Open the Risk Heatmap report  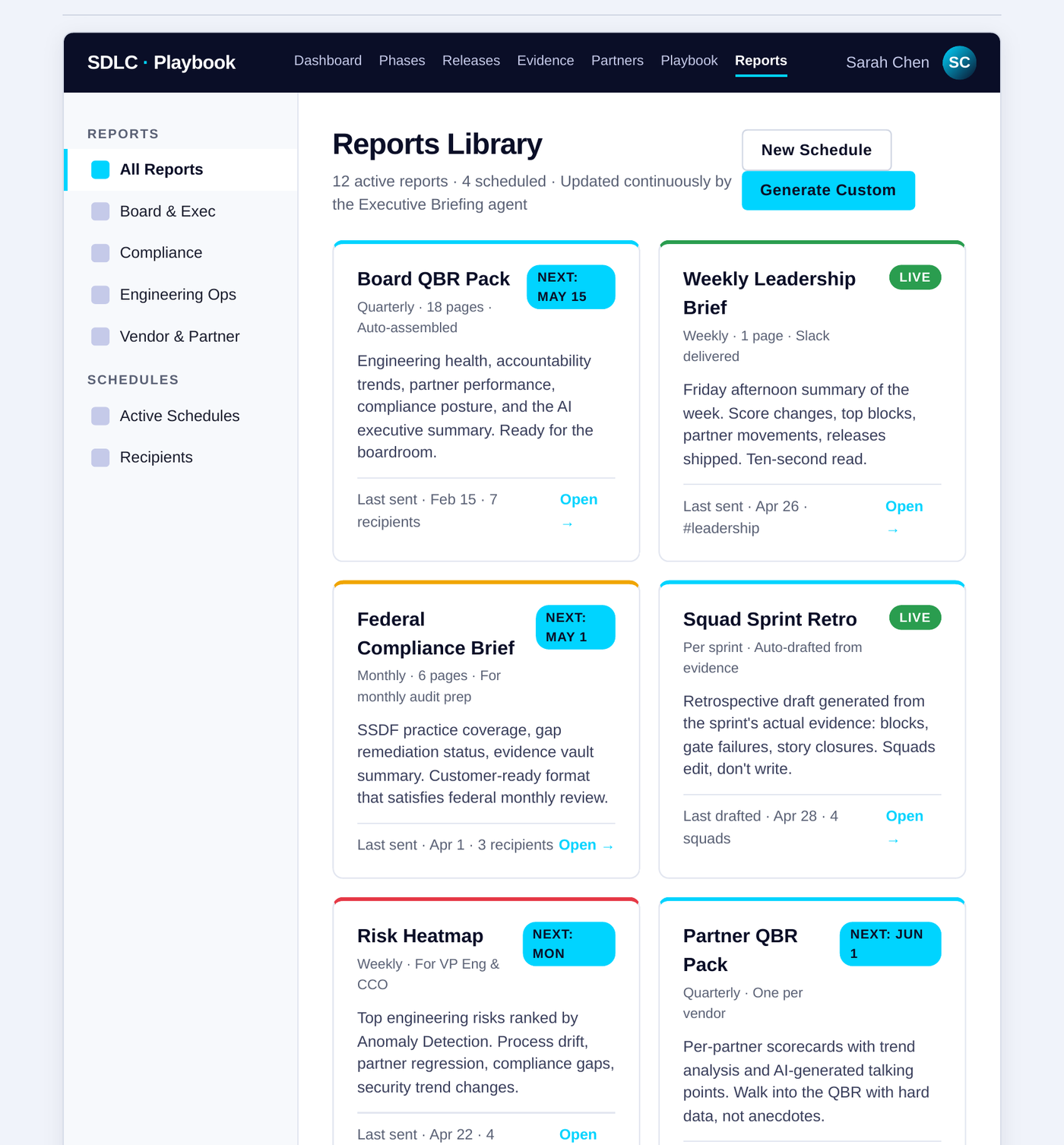578,1134
